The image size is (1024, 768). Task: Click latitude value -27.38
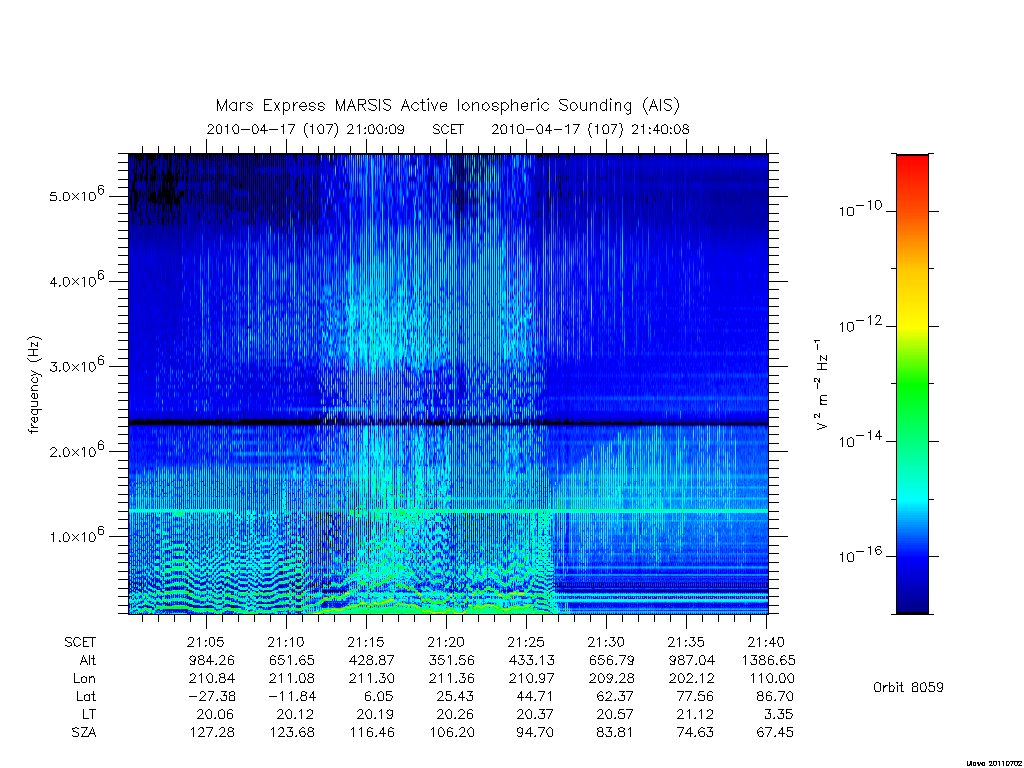tap(210, 696)
